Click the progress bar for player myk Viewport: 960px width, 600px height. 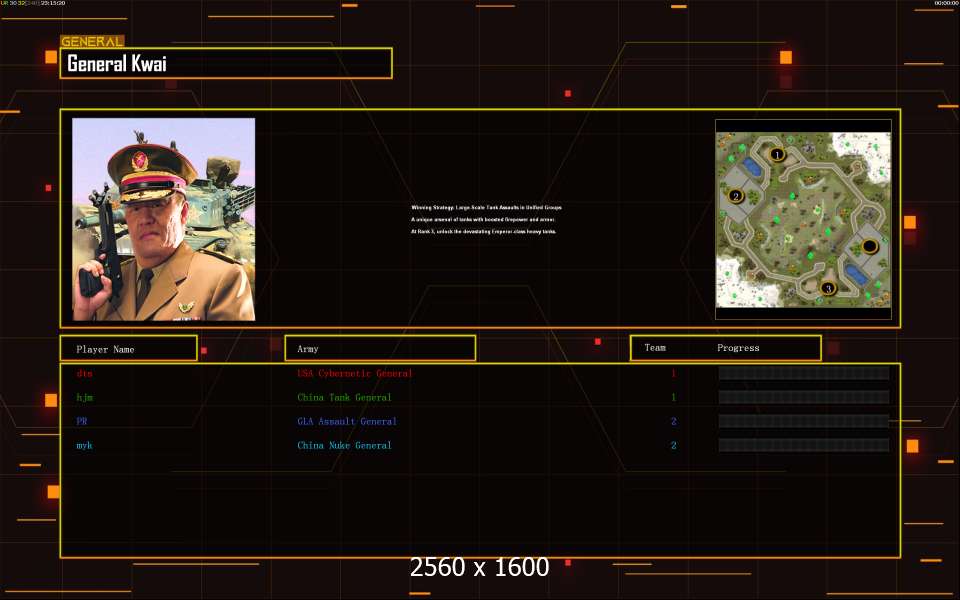point(804,446)
